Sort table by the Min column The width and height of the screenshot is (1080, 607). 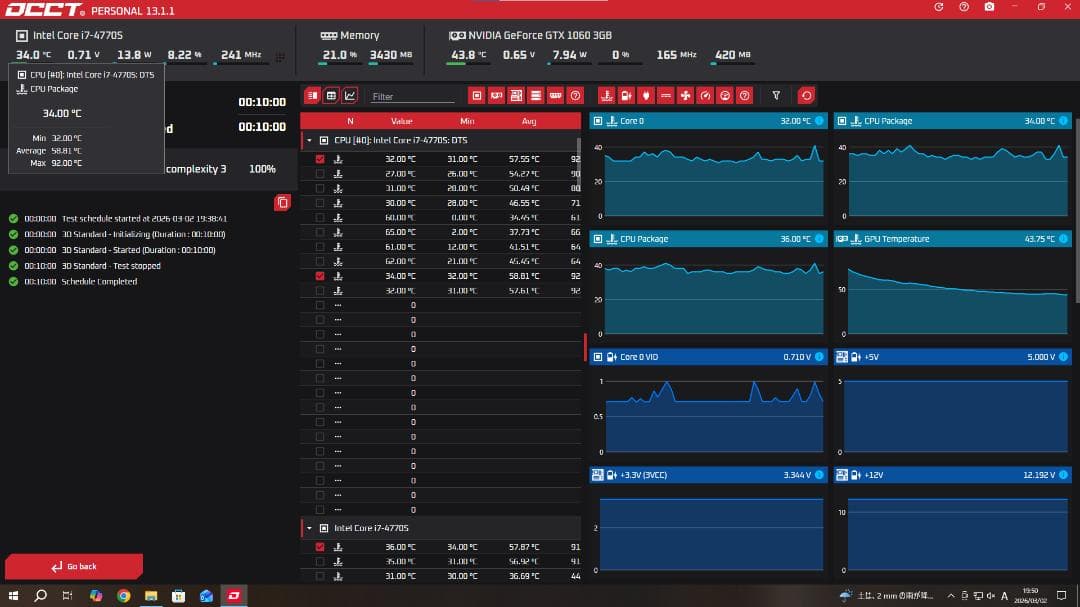[x=467, y=121]
